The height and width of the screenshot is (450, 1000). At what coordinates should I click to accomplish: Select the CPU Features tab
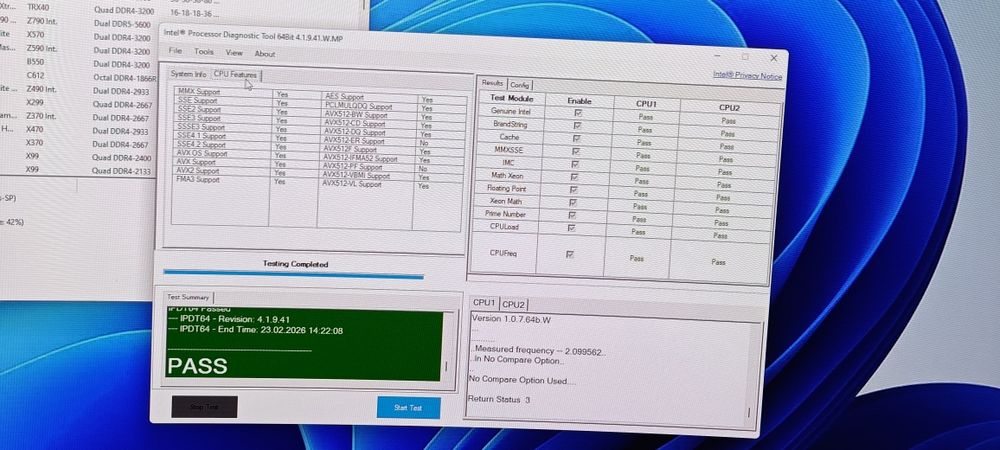235,75
